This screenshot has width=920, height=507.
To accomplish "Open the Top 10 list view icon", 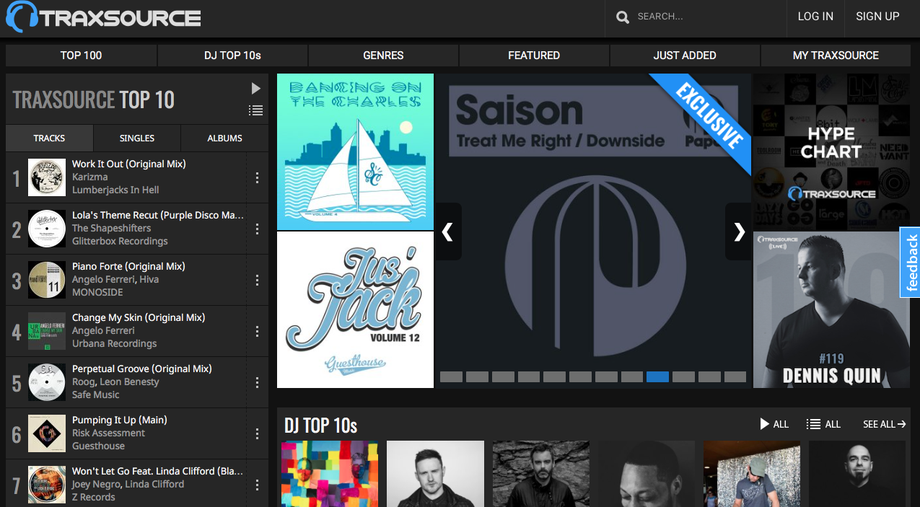I will point(256,110).
